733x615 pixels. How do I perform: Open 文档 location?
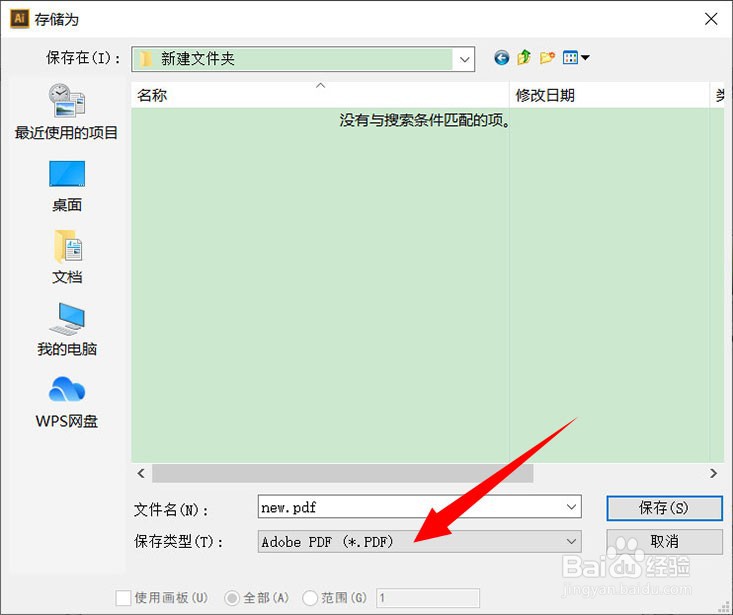[67, 257]
